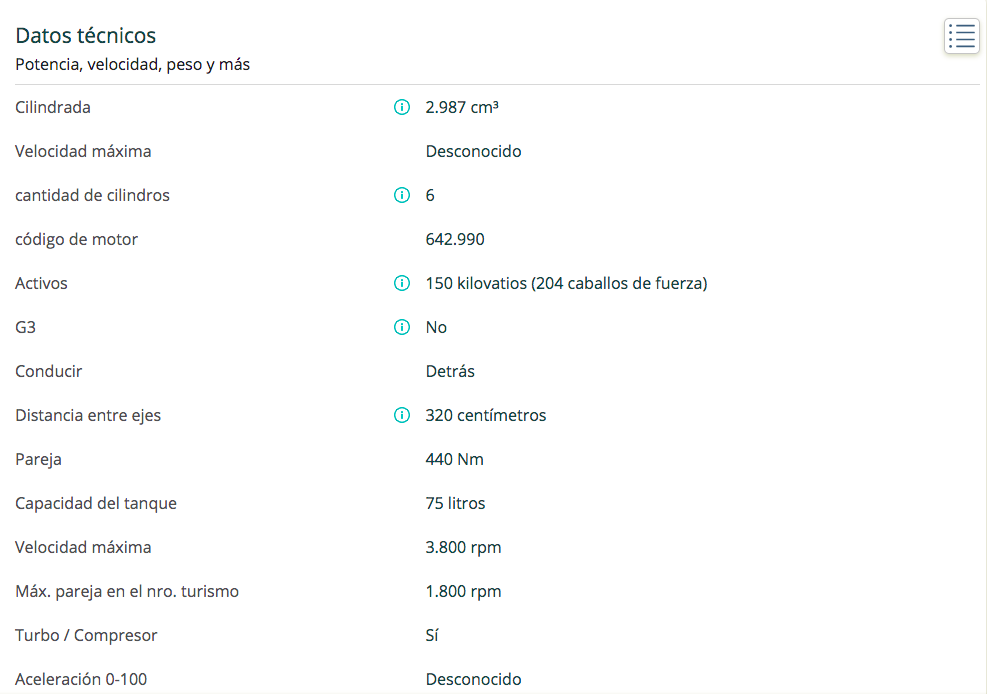Select the 440 Nm torque value
The width and height of the screenshot is (987, 698).
coord(454,459)
